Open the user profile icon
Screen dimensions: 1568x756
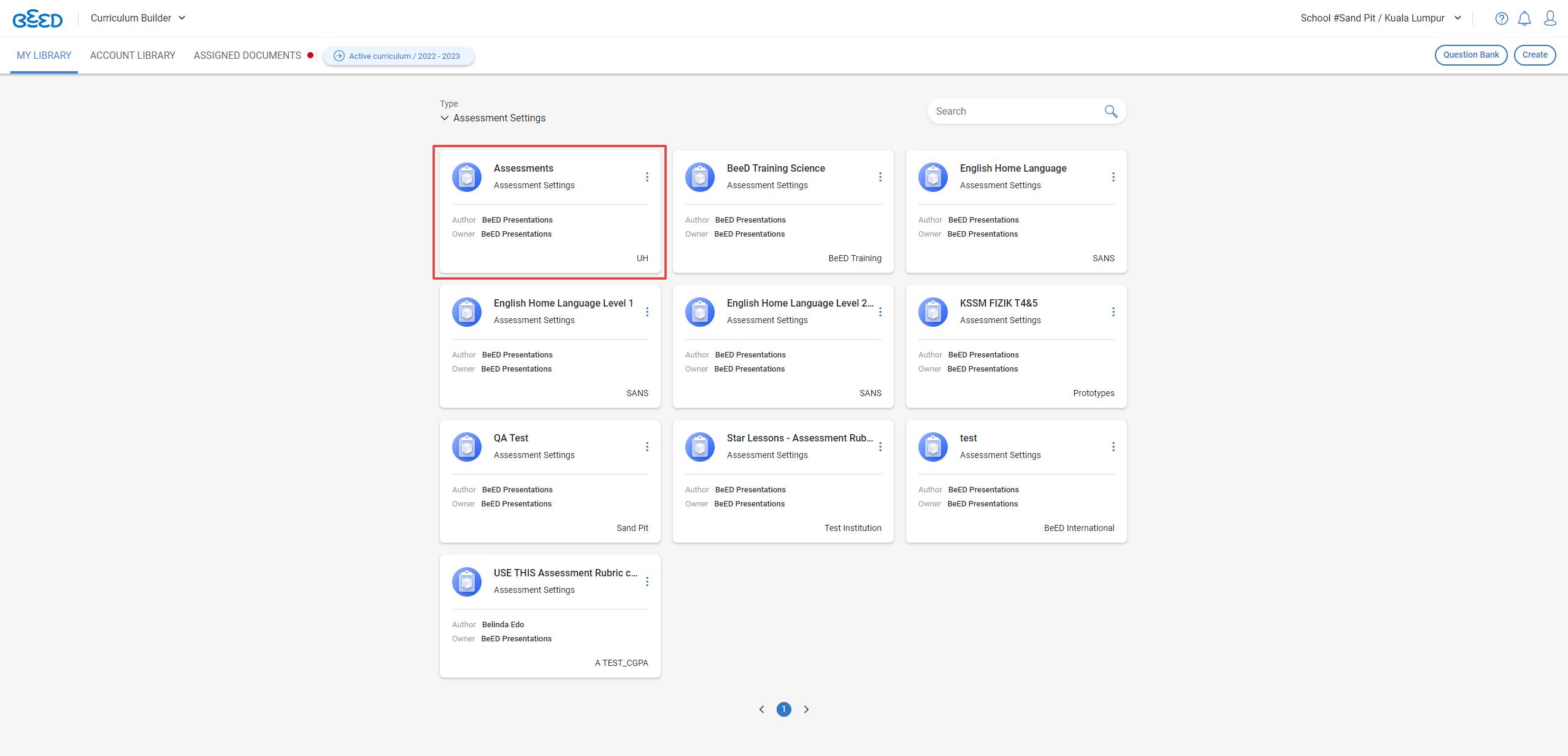click(1550, 18)
